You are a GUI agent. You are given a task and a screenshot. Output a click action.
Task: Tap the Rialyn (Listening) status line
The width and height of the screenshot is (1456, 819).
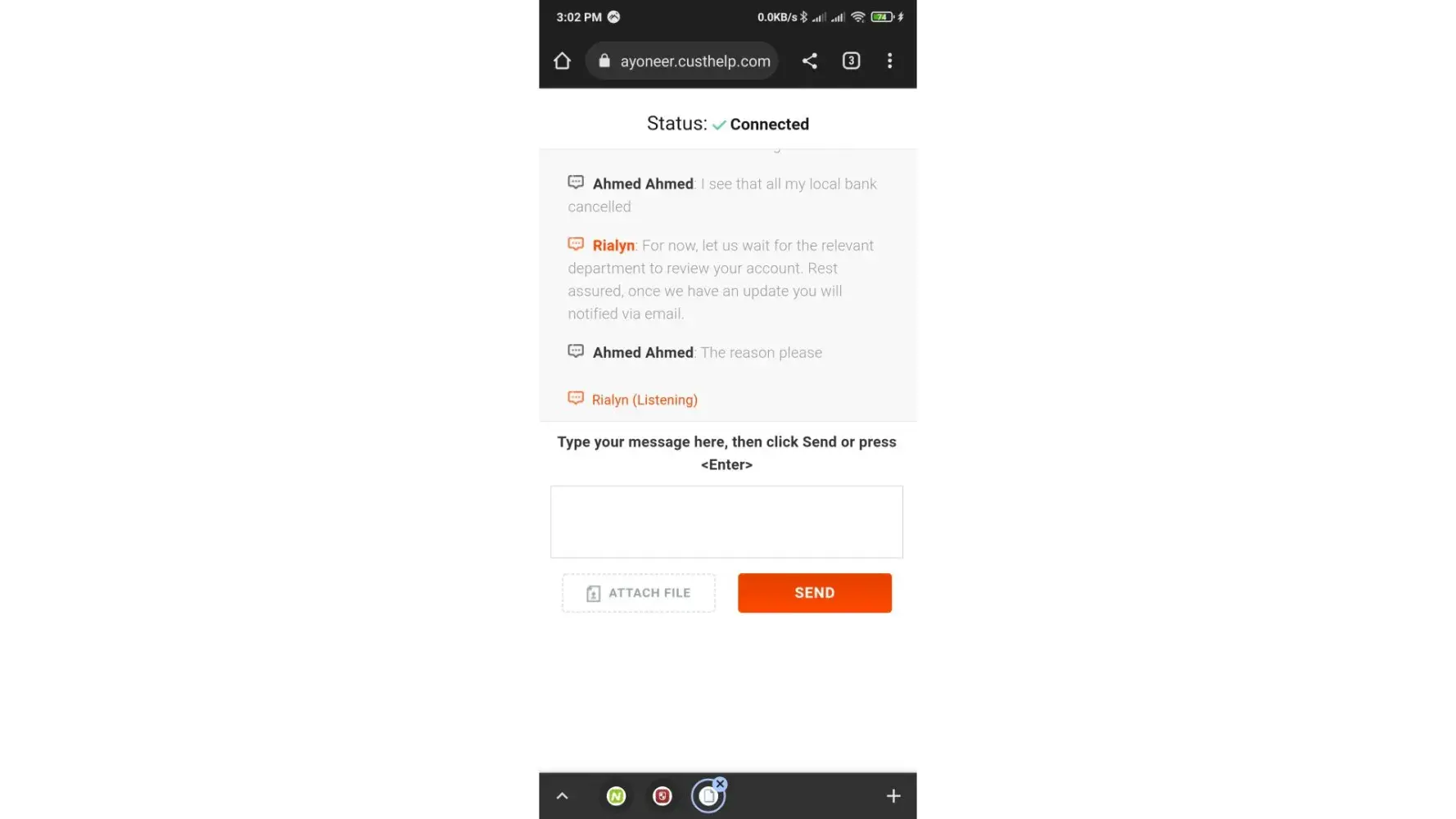(644, 400)
